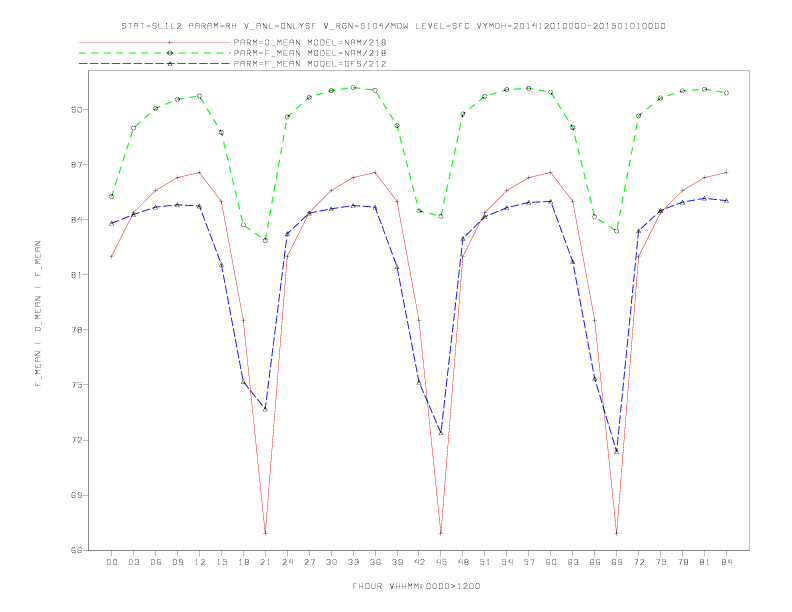Click the y-axis tick label 81
This screenshot has height=612, width=792.
point(75,275)
